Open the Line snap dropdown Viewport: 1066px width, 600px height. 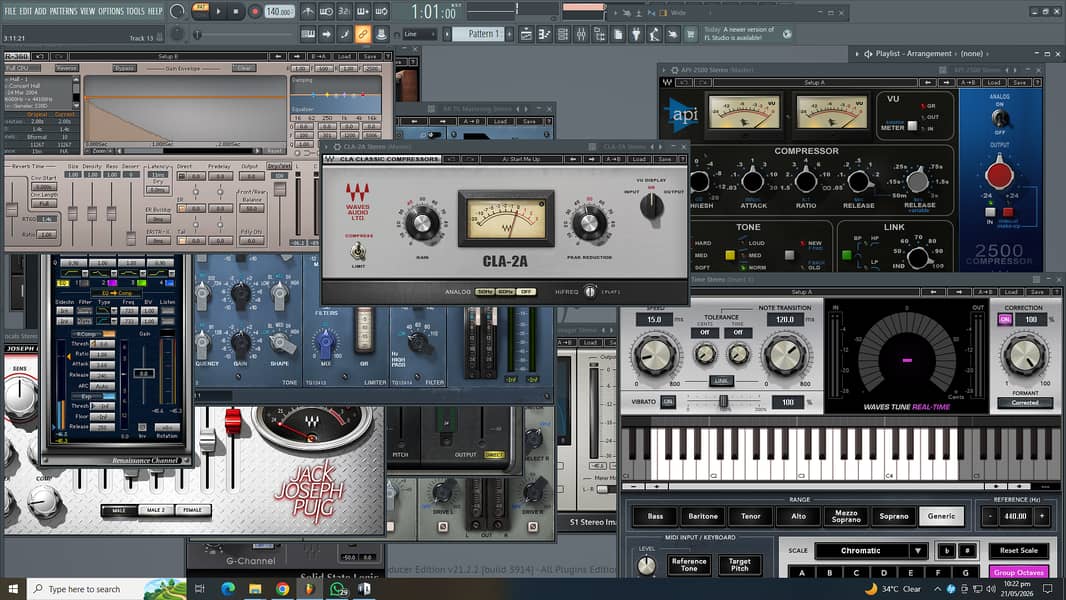(419, 34)
